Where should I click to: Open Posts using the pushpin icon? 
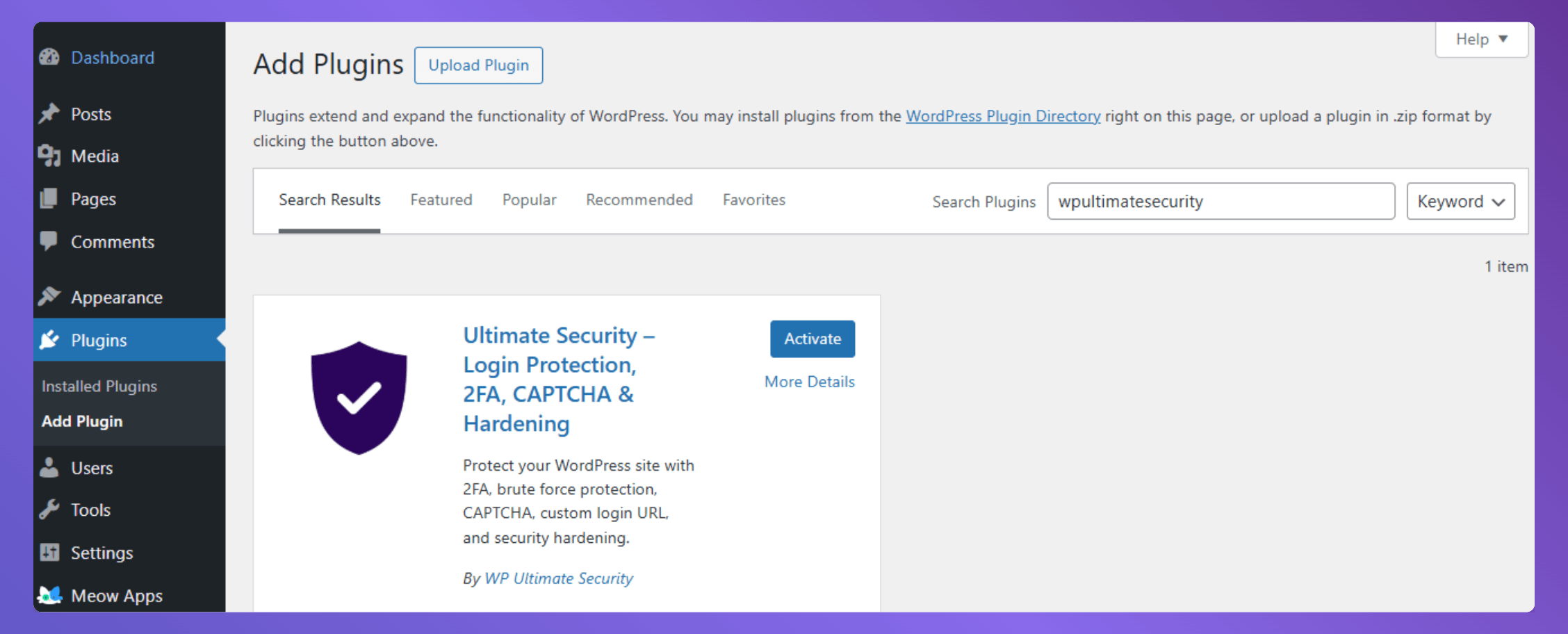coord(49,113)
